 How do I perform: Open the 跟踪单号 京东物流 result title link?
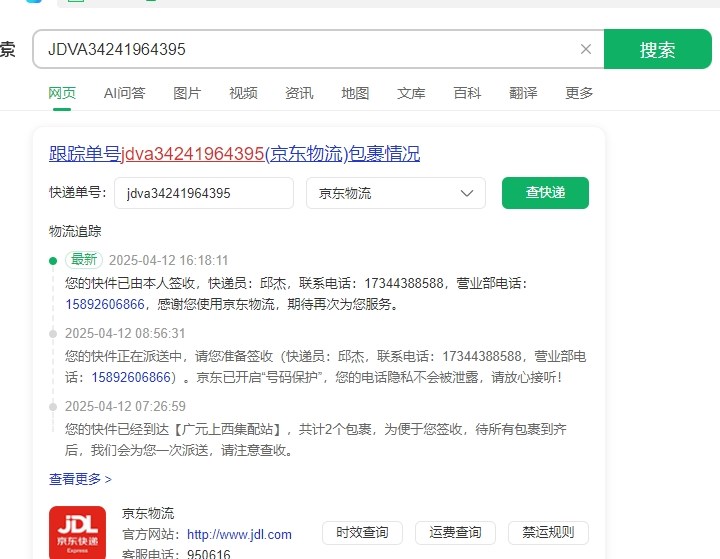pyautogui.click(x=235, y=154)
